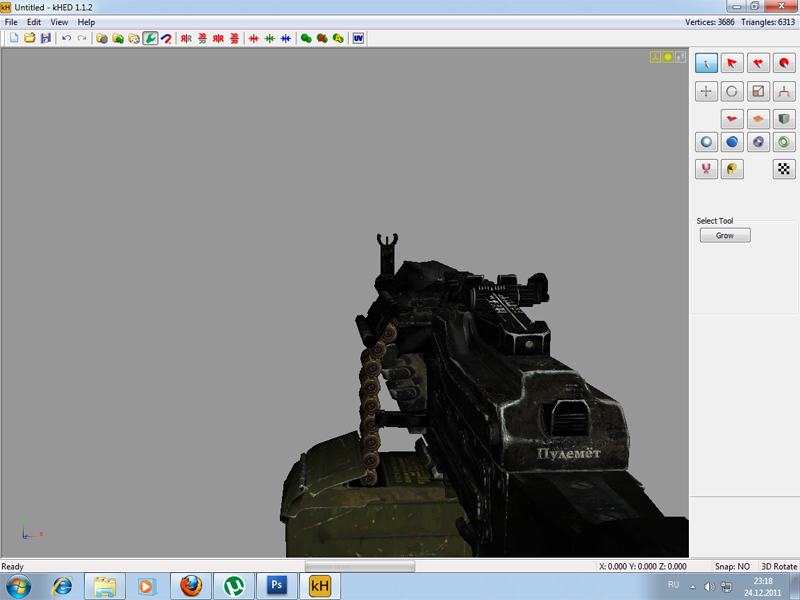Click the blue weld arrows icon

tap(286, 38)
